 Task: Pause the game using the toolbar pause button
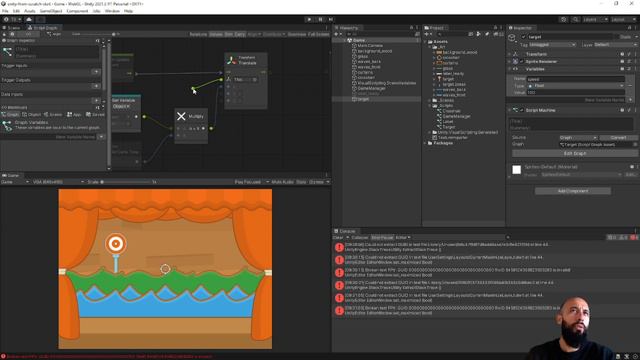[320, 19]
